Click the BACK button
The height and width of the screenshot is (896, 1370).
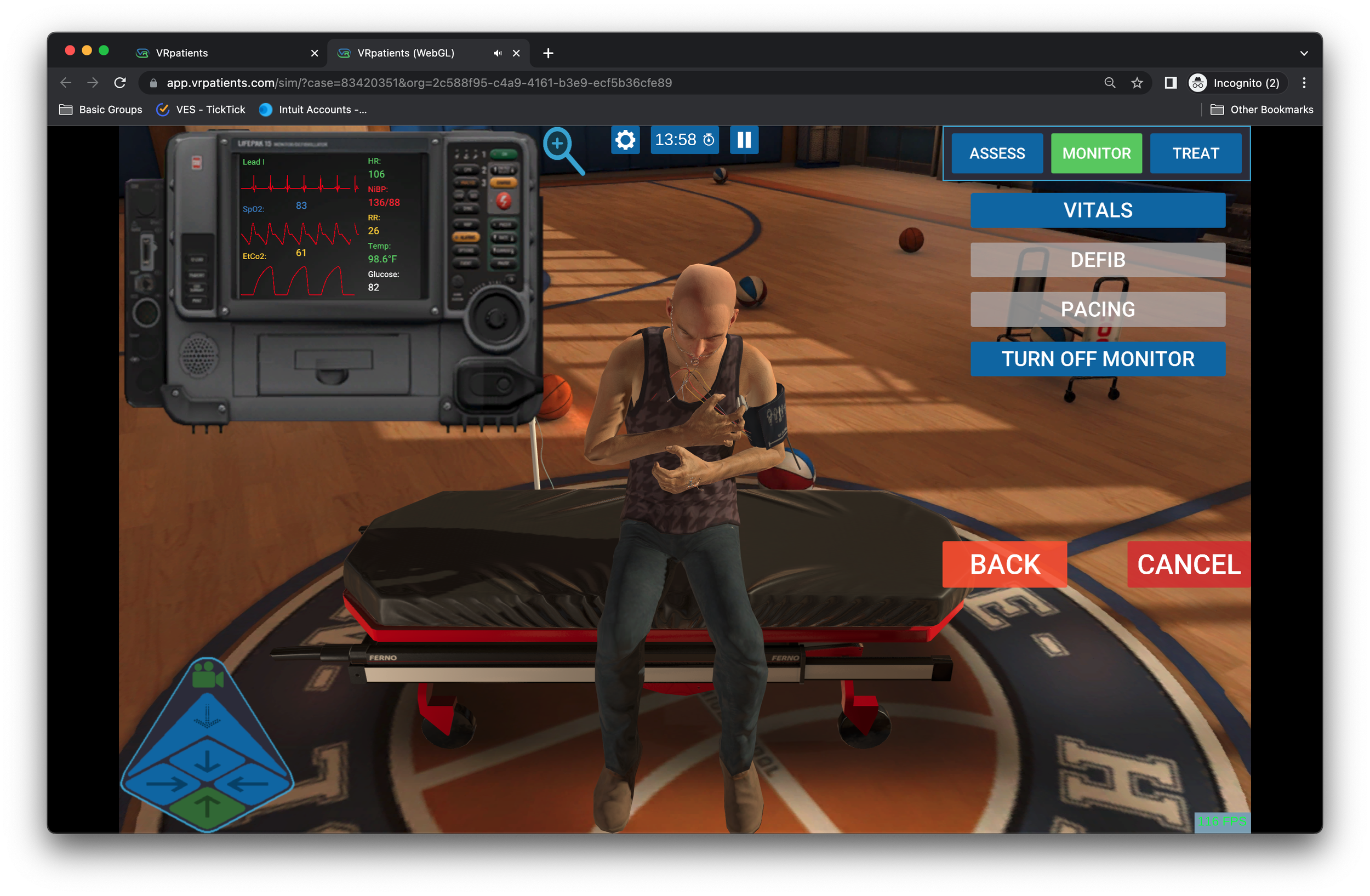[x=1004, y=564]
